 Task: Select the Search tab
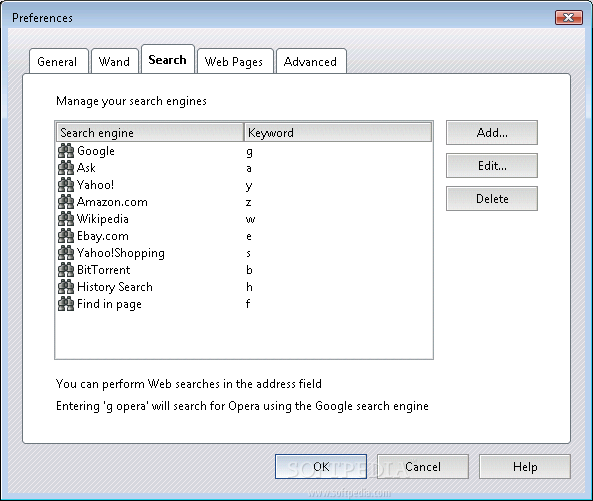point(168,59)
